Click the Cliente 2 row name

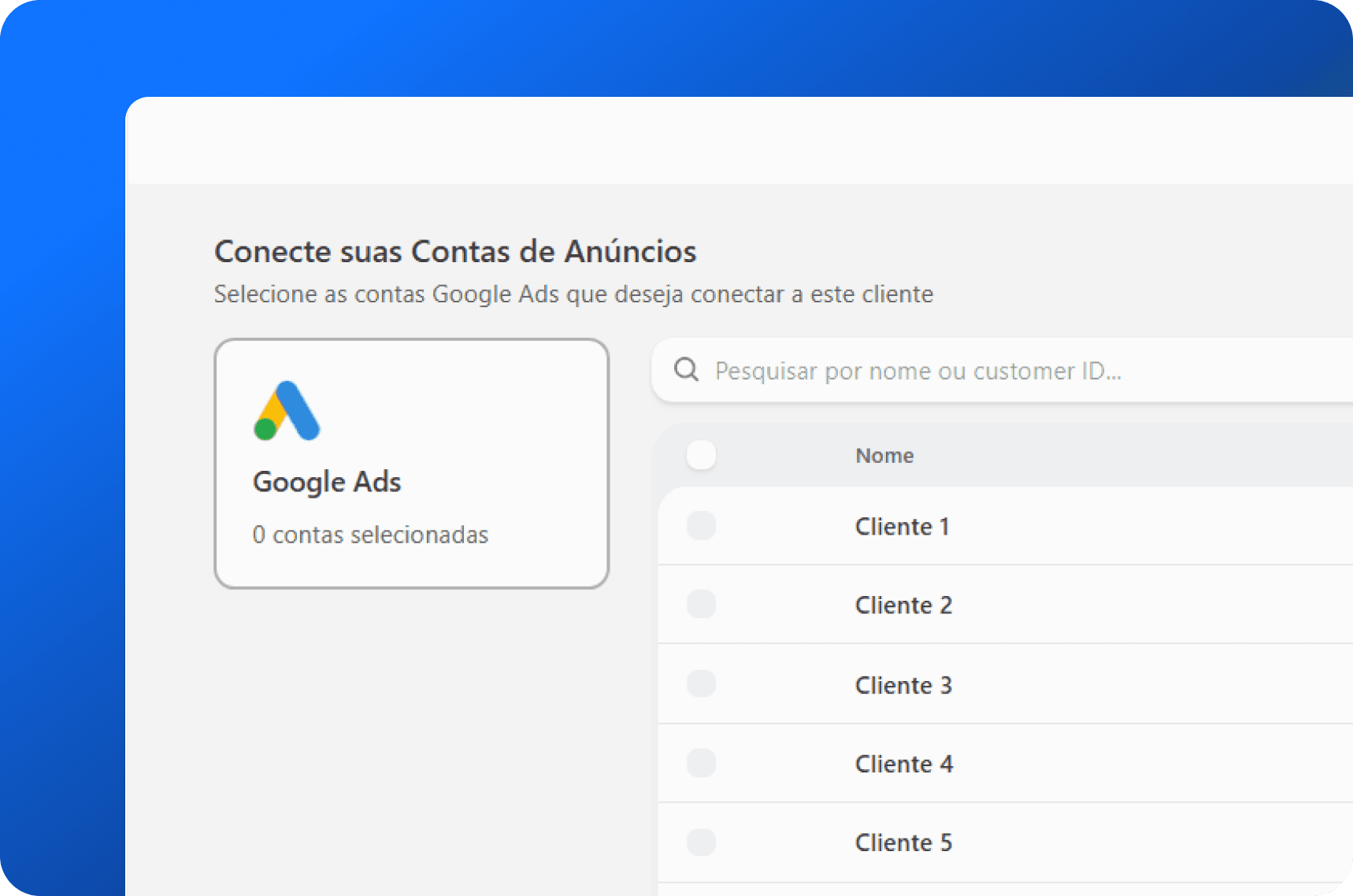903,605
